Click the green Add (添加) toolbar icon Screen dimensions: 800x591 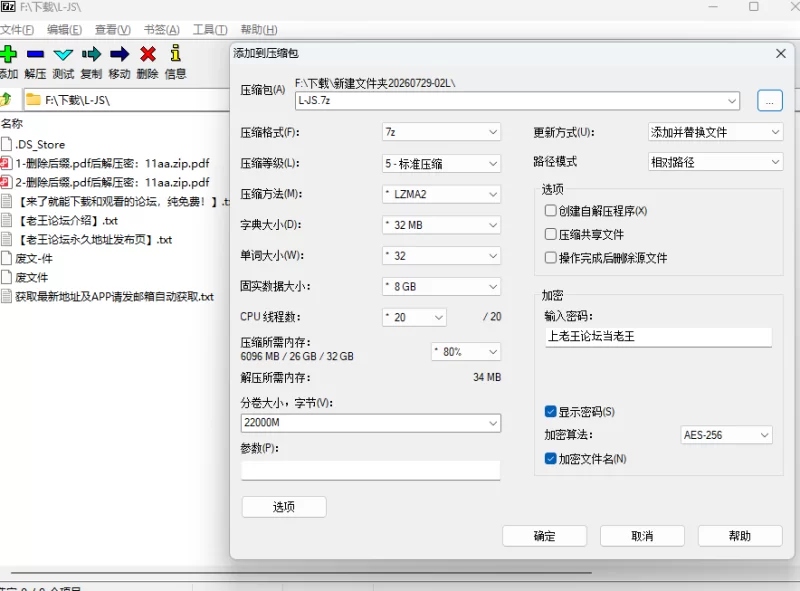tap(8, 54)
